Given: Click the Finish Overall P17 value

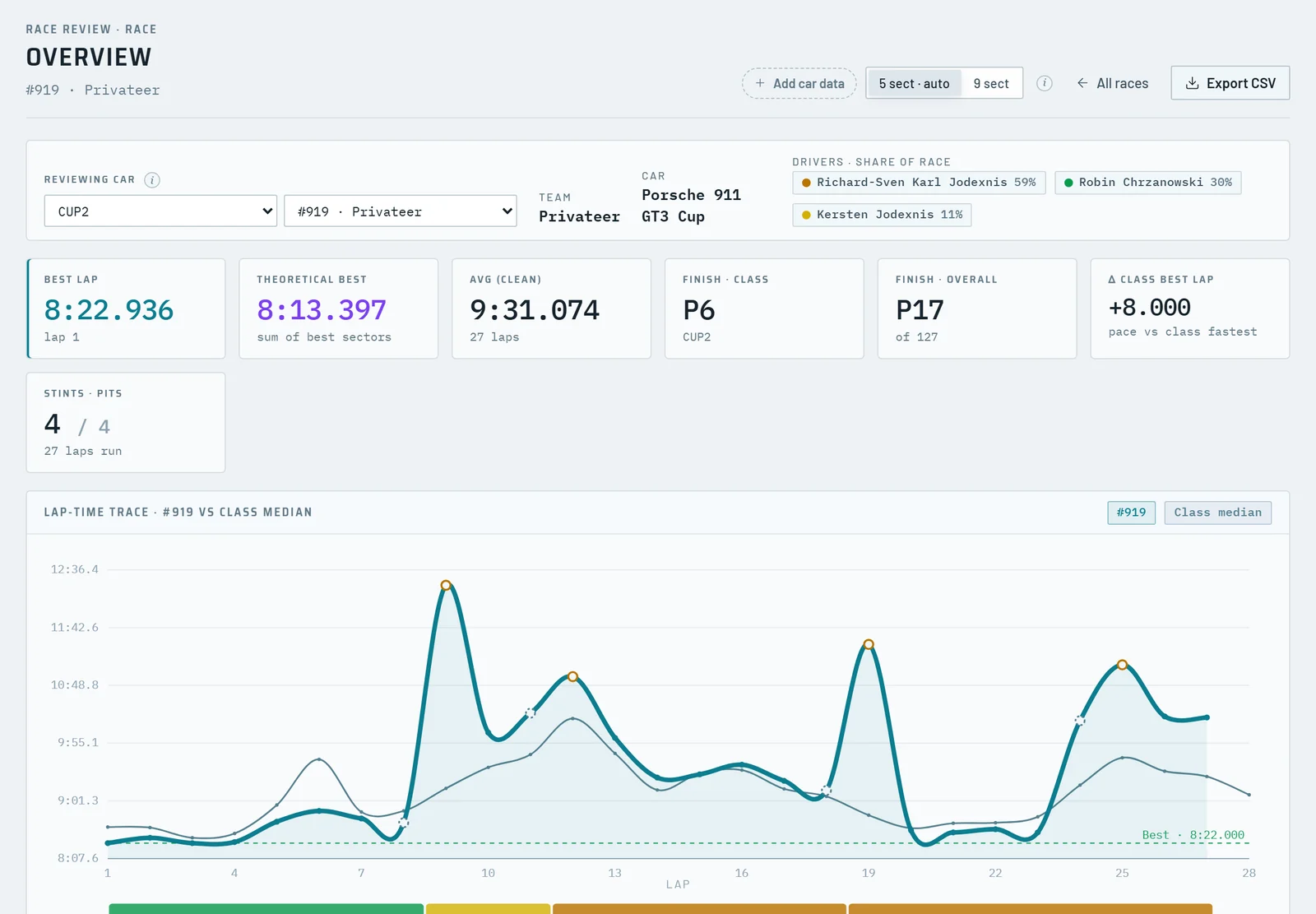Looking at the screenshot, I should [x=920, y=310].
